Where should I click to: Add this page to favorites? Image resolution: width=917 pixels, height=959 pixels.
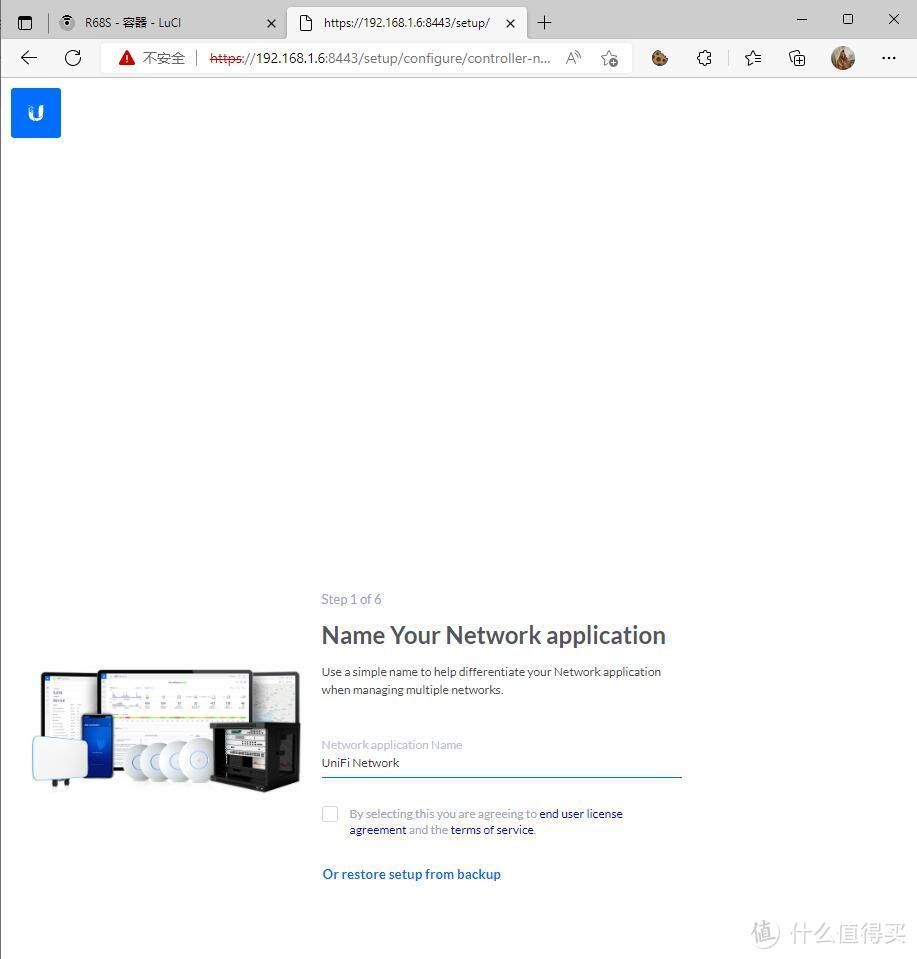[609, 58]
